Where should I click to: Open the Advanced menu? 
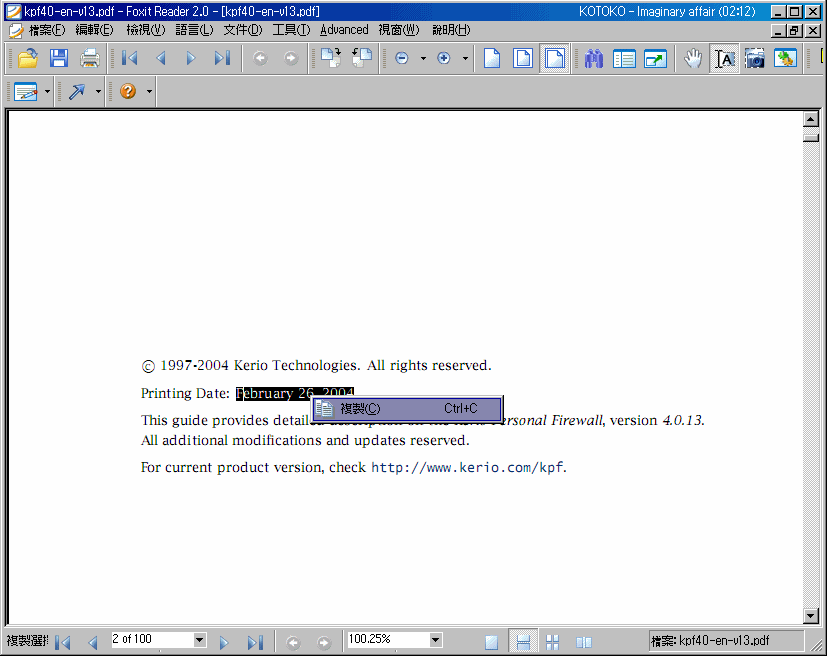click(x=344, y=30)
